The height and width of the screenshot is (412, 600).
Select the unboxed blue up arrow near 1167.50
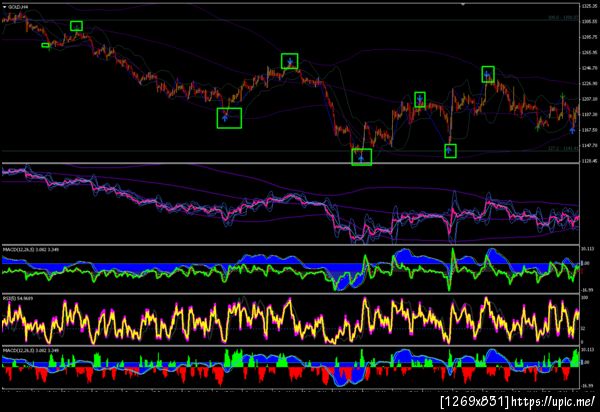click(x=572, y=130)
